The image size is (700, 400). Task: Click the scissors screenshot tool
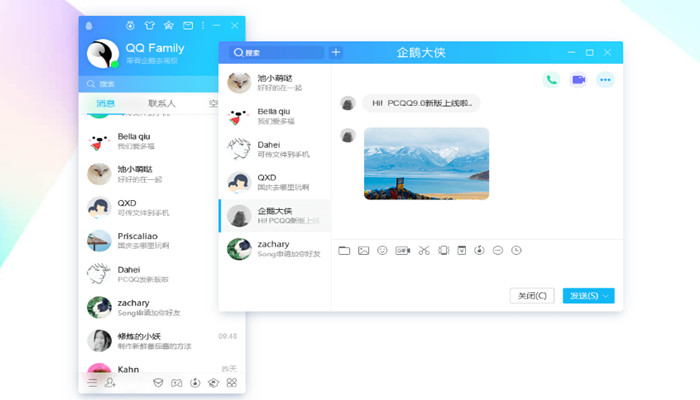[x=424, y=250]
